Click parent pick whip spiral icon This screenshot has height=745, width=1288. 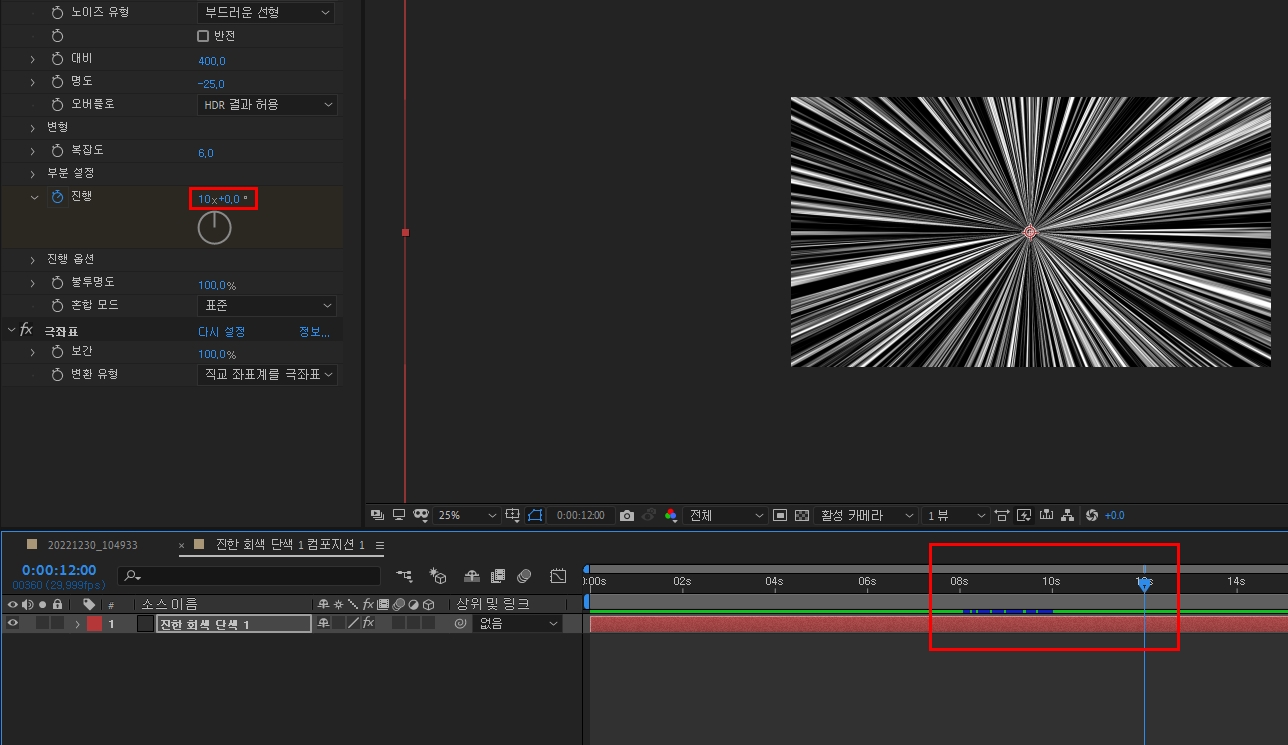[x=460, y=623]
